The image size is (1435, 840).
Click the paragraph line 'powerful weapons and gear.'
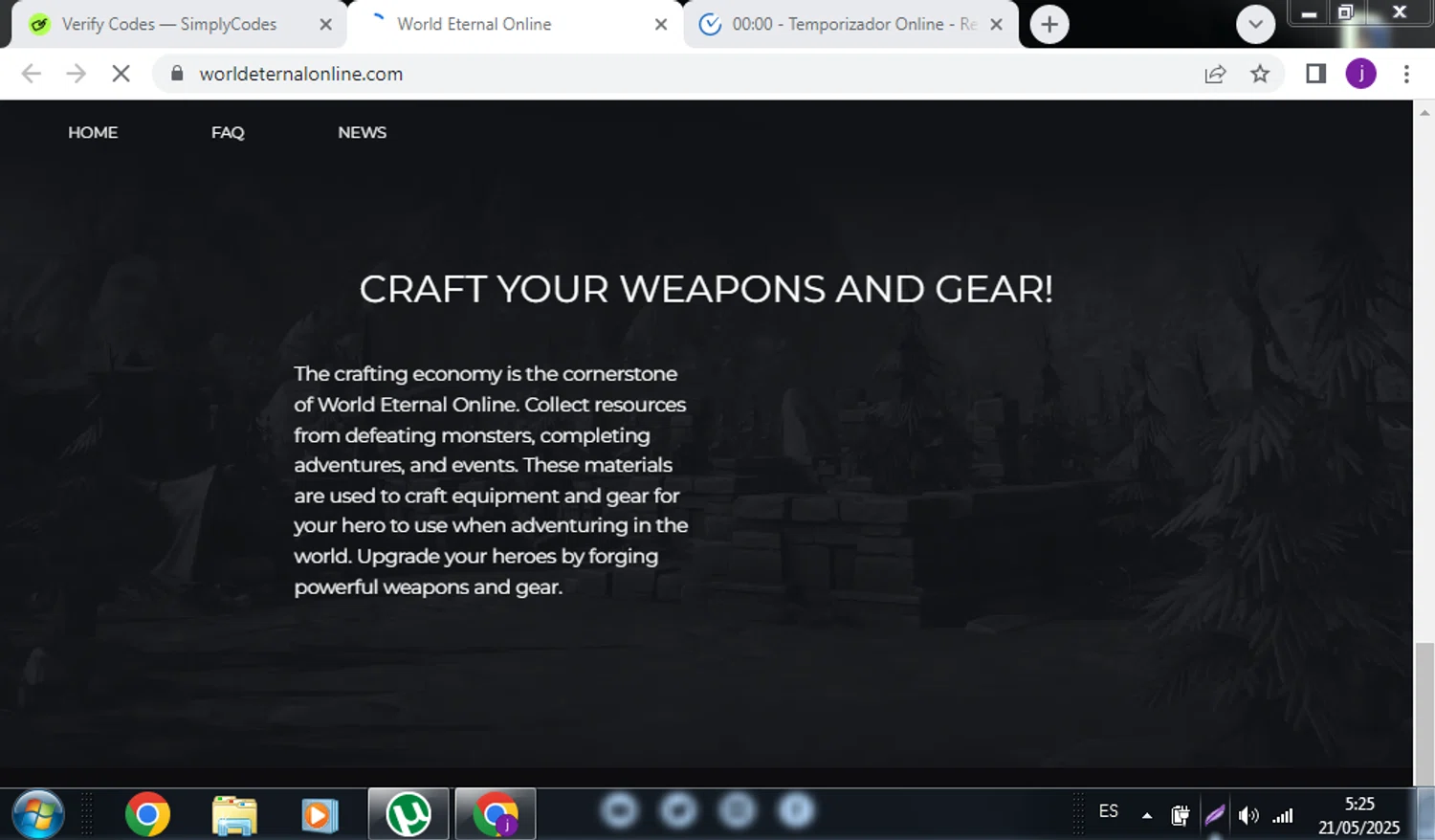point(428,586)
